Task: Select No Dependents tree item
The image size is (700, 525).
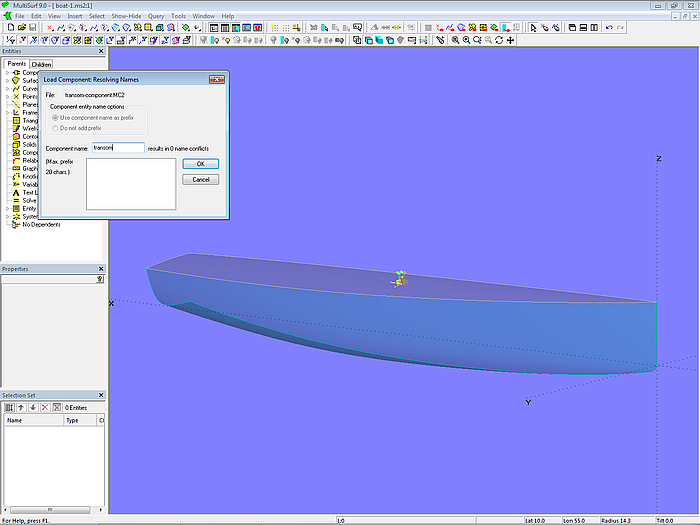Action: [x=40, y=224]
